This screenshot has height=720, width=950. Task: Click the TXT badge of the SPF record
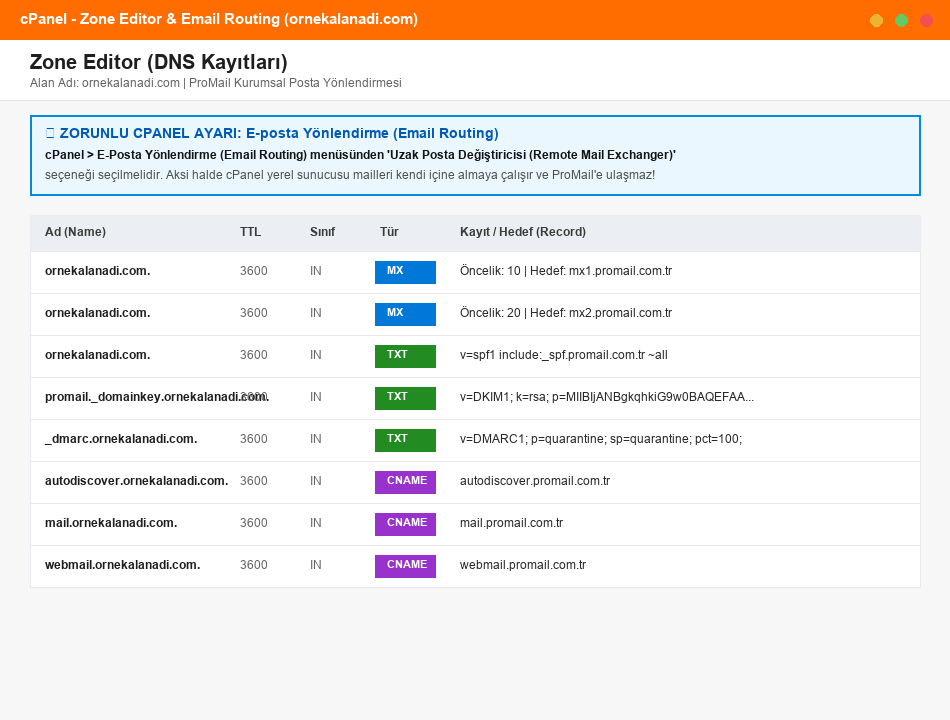(405, 356)
